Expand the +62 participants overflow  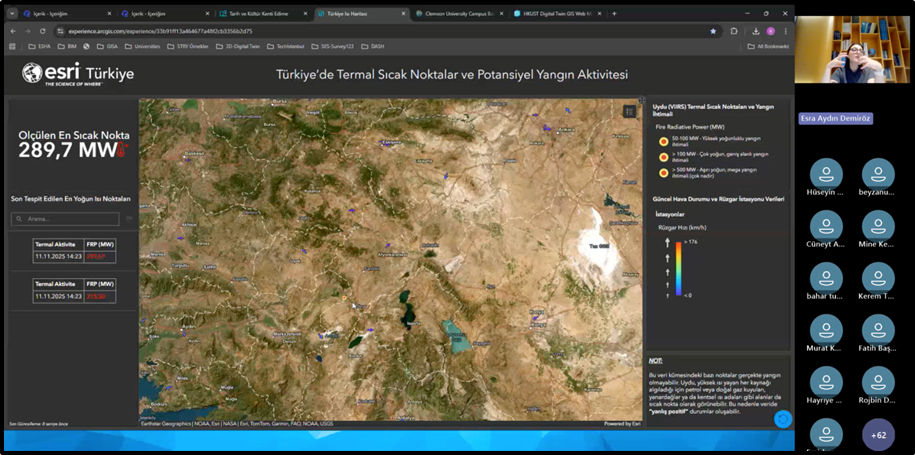[878, 435]
